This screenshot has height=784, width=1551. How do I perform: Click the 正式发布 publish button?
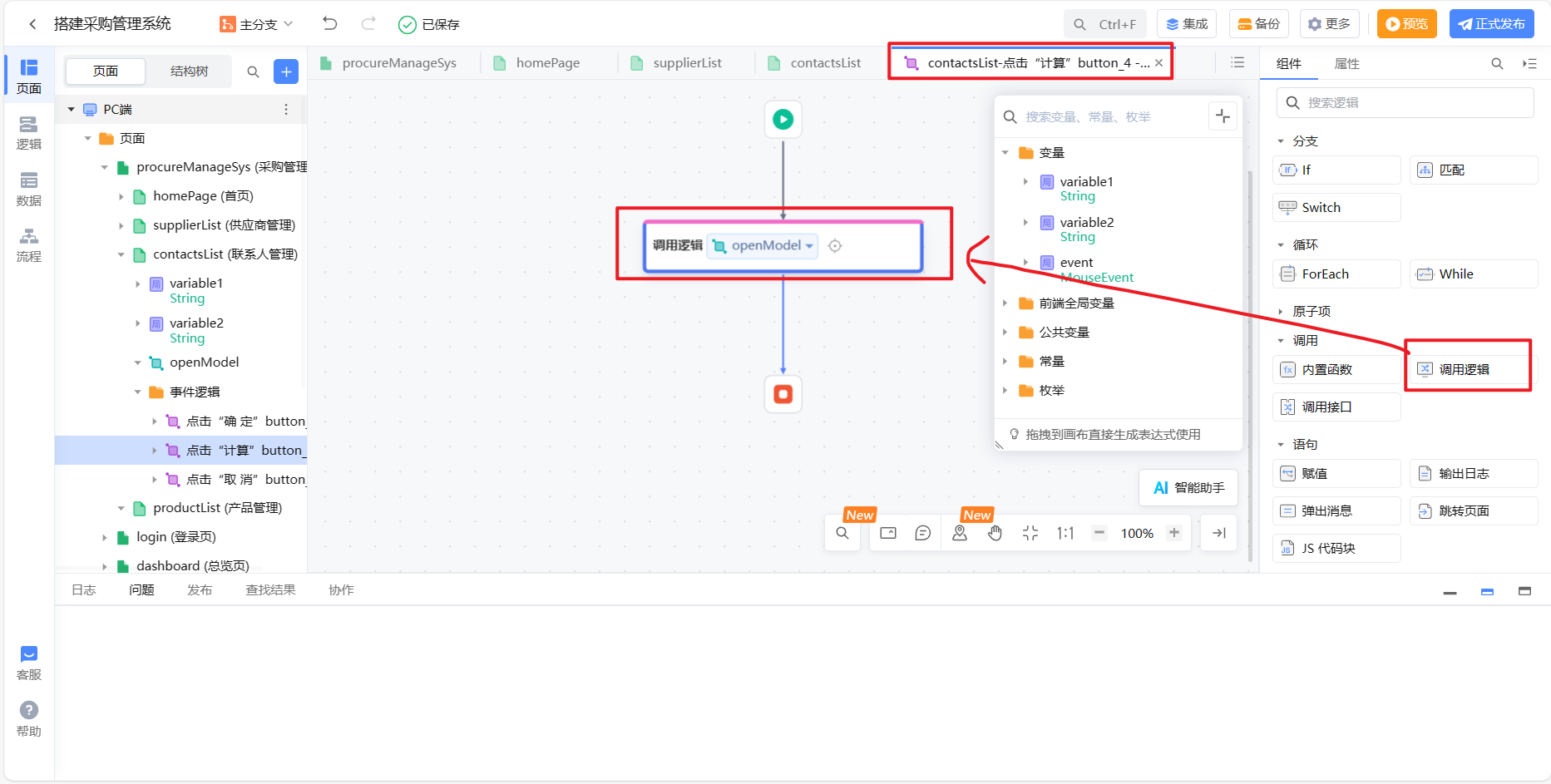coord(1492,24)
